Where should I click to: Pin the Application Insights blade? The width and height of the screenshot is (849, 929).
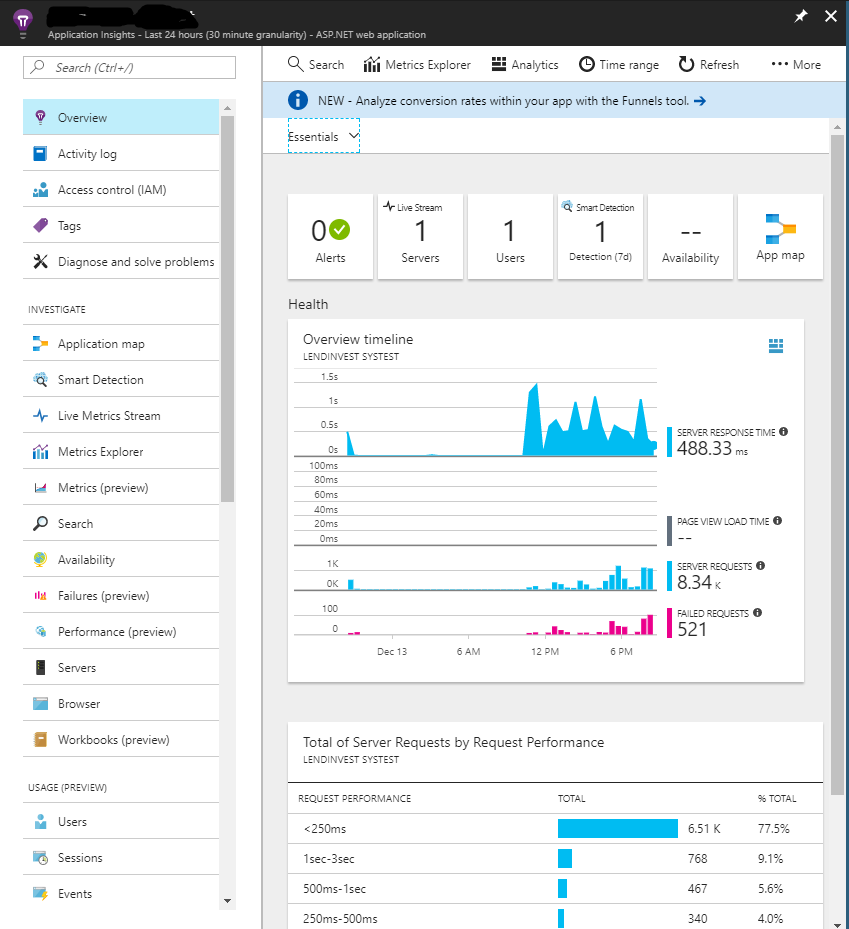[x=802, y=16]
